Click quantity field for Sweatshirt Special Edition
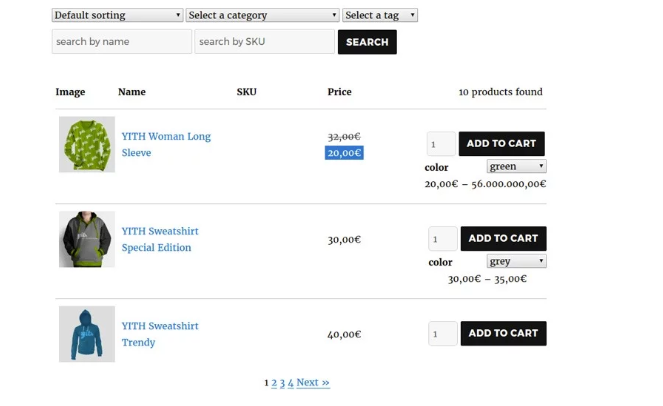 point(443,239)
